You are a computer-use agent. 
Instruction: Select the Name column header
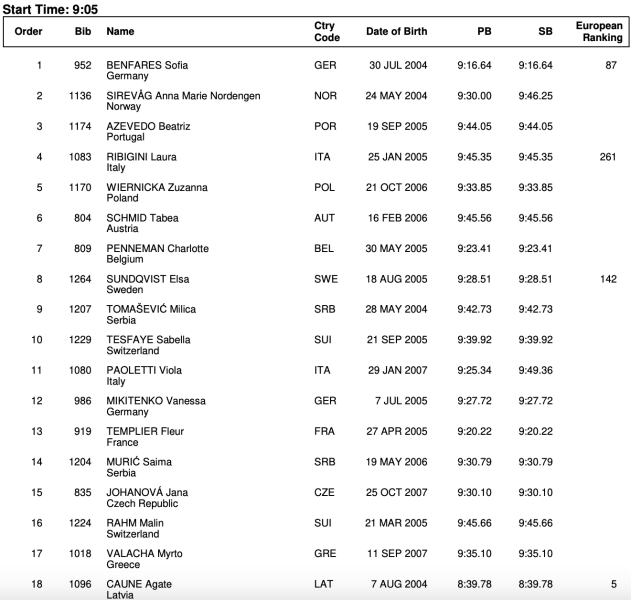point(120,32)
